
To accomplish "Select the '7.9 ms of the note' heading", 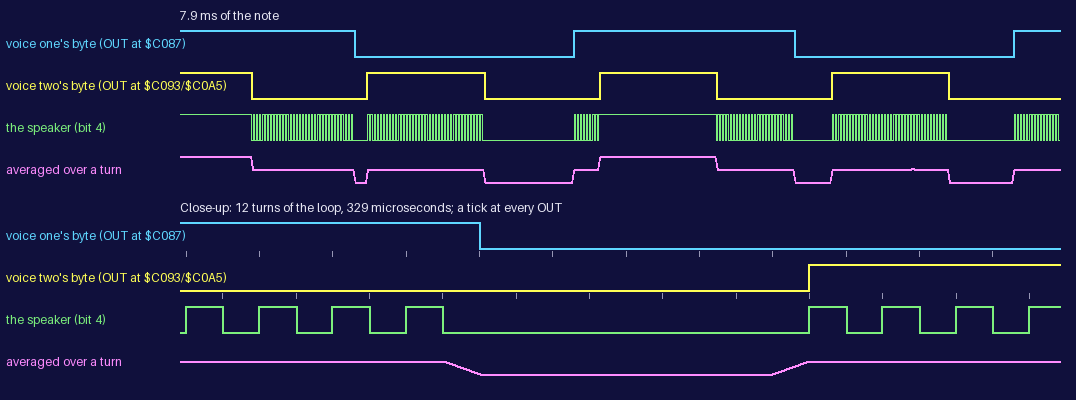I will (229, 16).
